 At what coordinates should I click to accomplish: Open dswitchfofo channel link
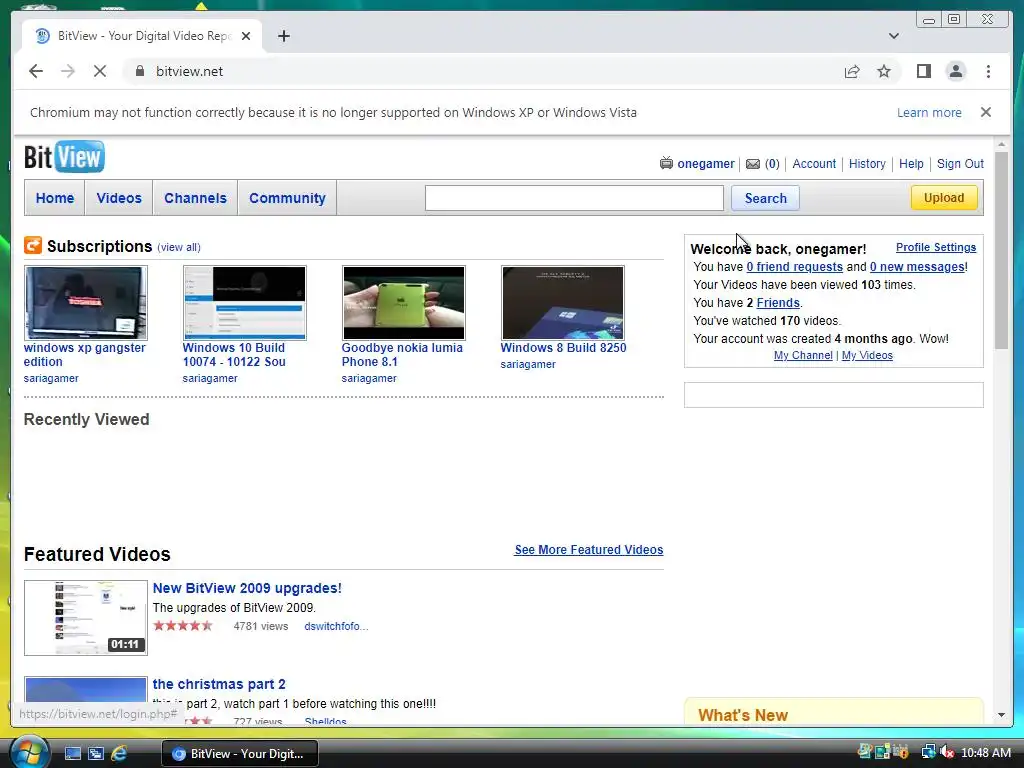click(x=336, y=626)
